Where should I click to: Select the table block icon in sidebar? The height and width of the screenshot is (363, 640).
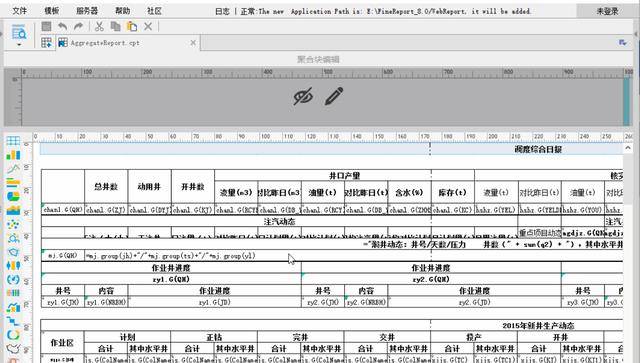pos(13,141)
